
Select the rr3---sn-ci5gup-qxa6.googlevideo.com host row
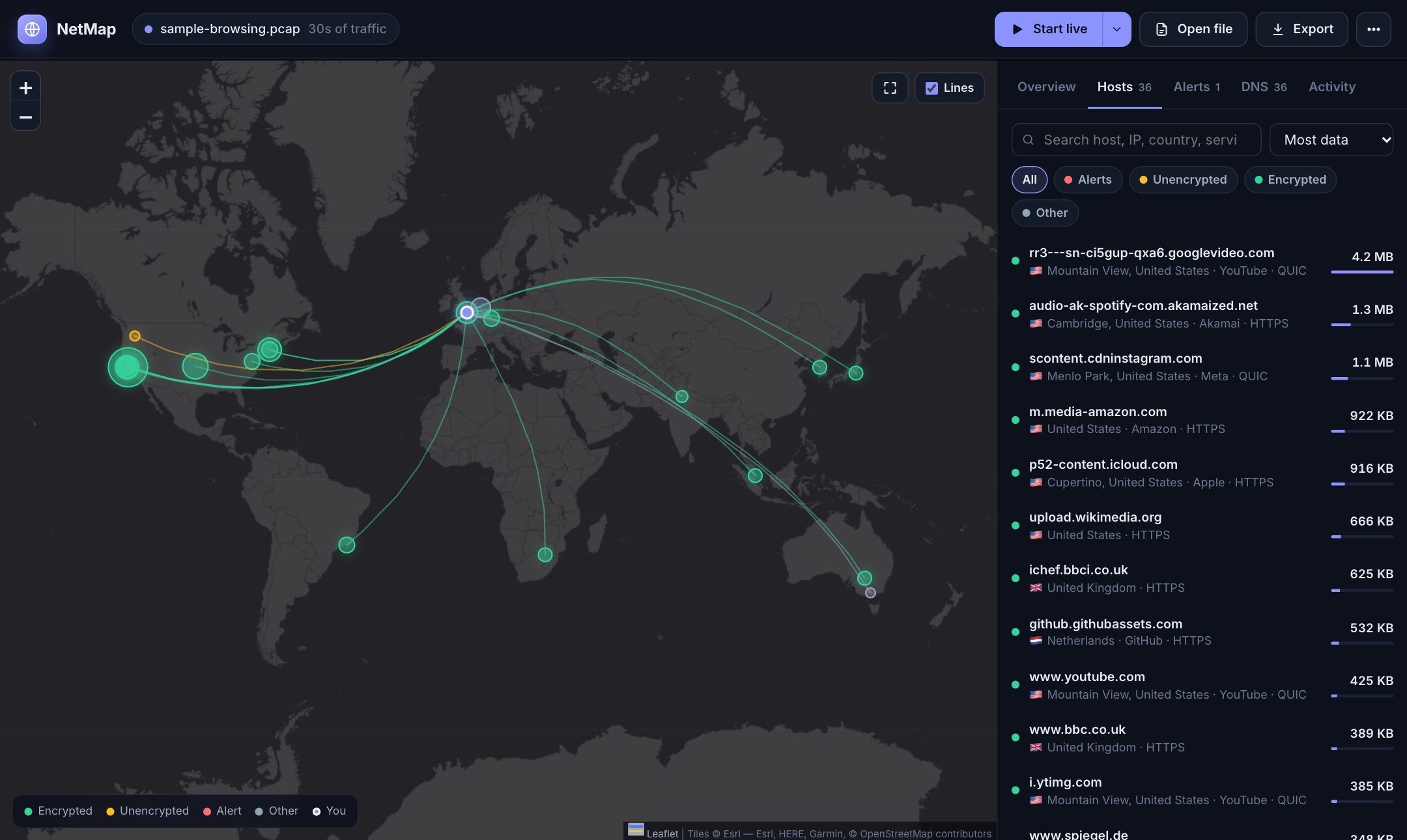[x=1202, y=261]
